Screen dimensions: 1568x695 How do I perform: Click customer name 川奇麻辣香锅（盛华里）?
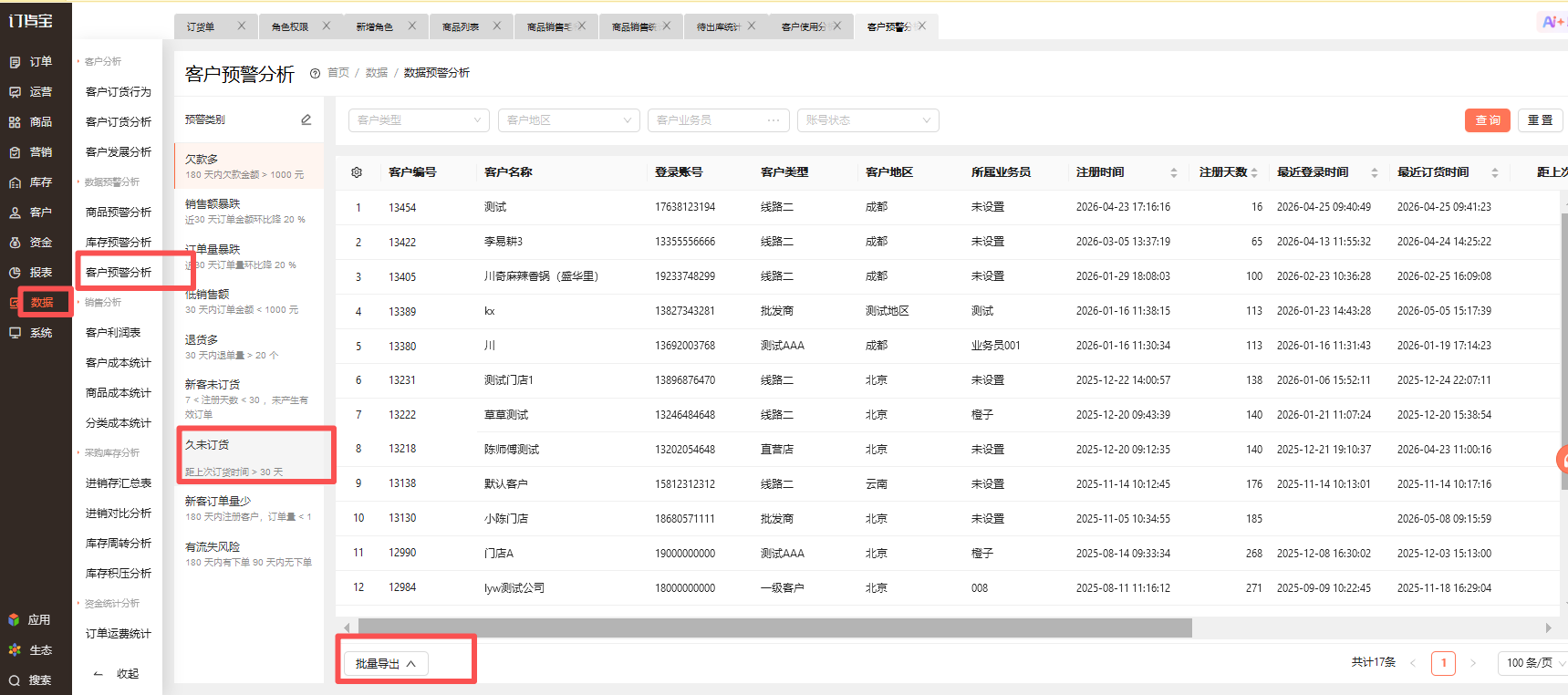click(542, 276)
